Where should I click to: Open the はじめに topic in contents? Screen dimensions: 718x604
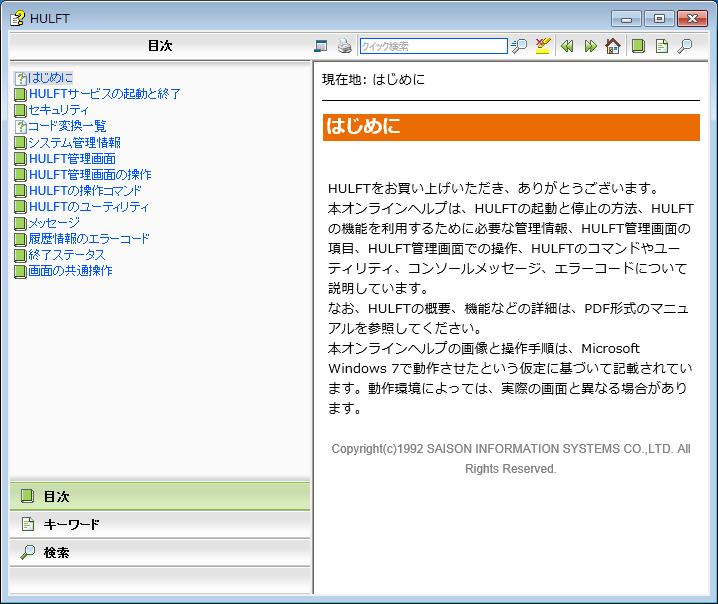click(50, 78)
